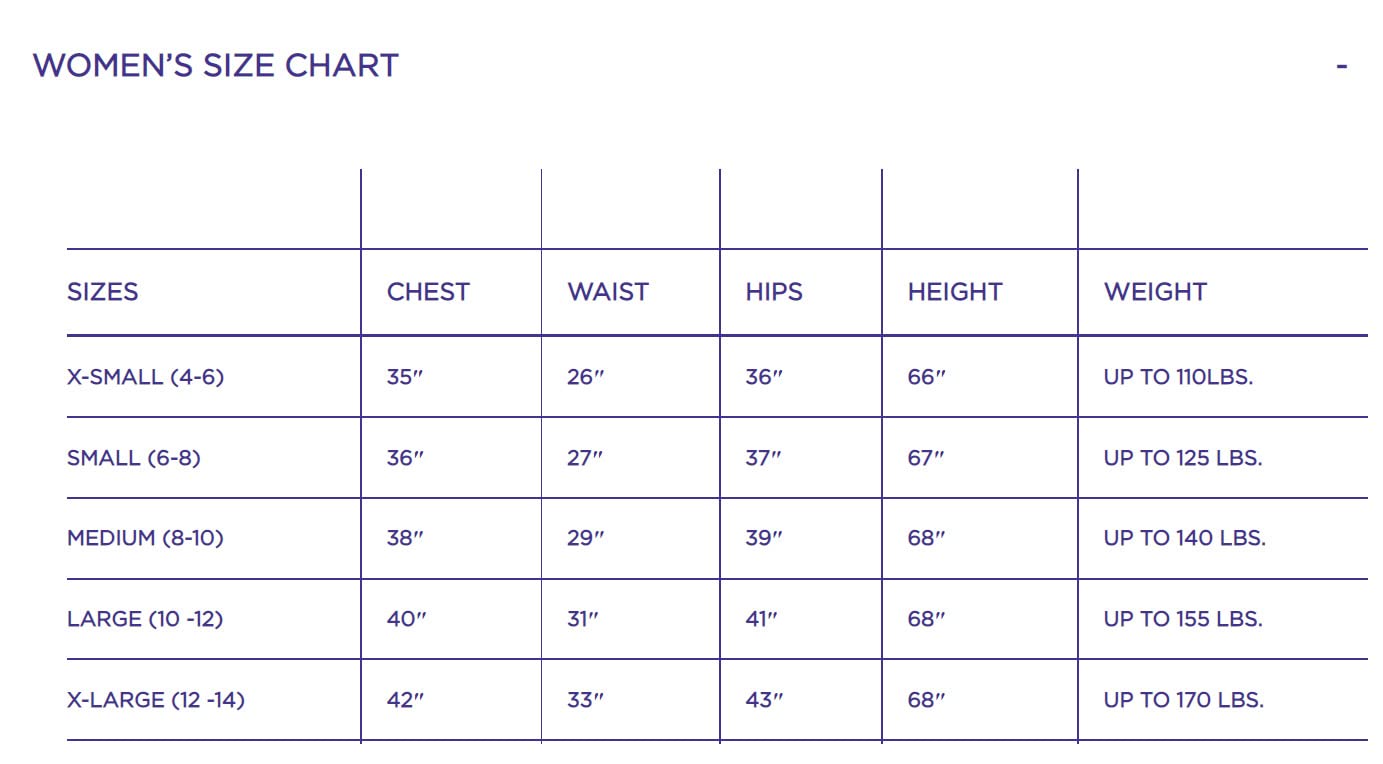Select the Sizes column header
The image size is (1383, 764).
click(103, 292)
